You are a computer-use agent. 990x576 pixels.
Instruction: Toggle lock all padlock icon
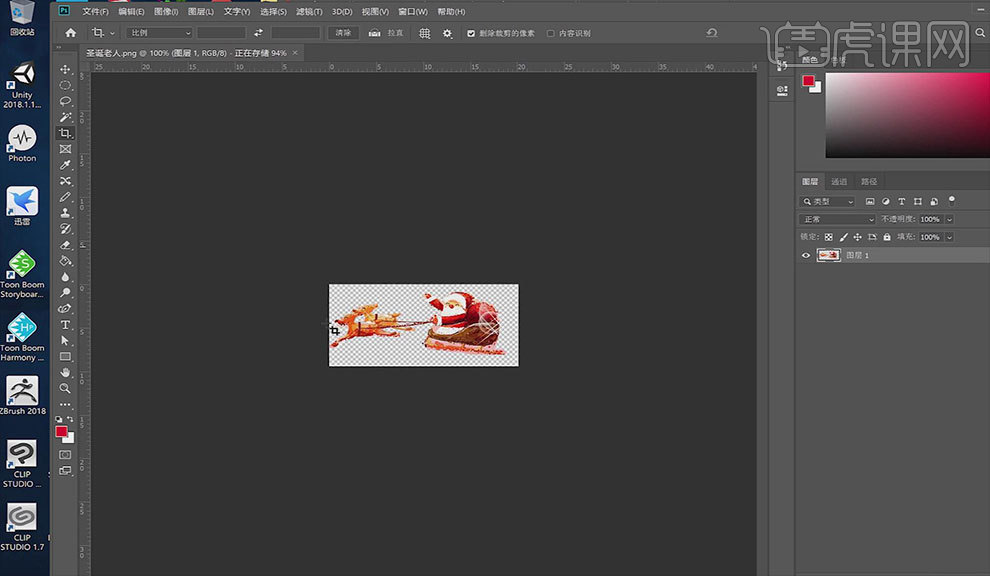pos(886,237)
